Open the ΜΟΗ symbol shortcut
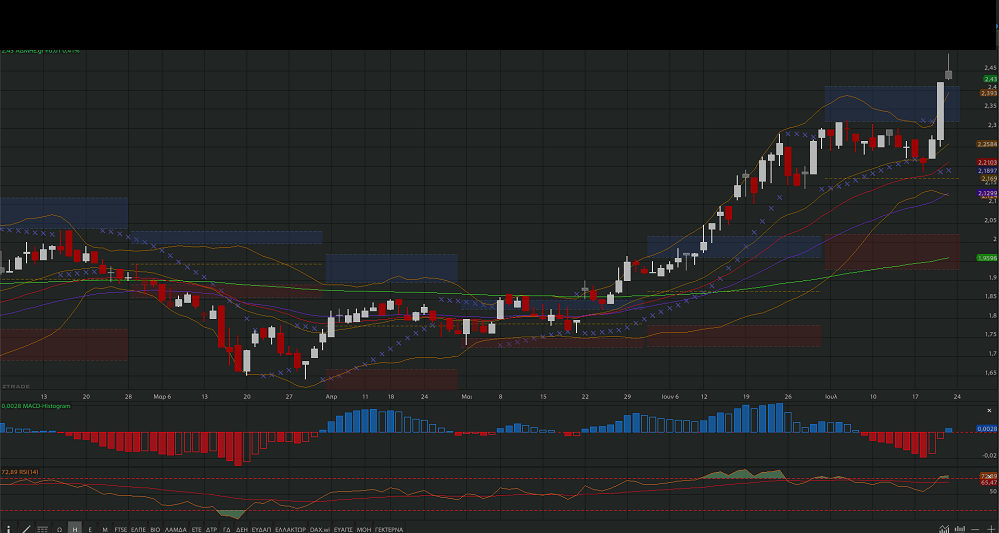This screenshot has height=533, width=999. point(364,529)
